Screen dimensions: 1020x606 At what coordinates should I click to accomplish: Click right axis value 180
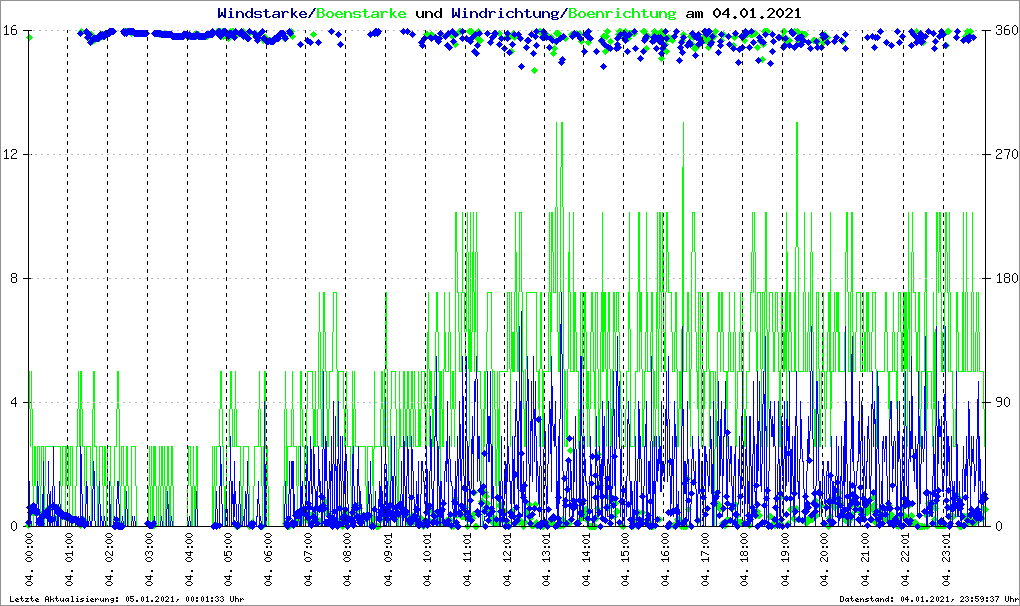pos(1007,278)
